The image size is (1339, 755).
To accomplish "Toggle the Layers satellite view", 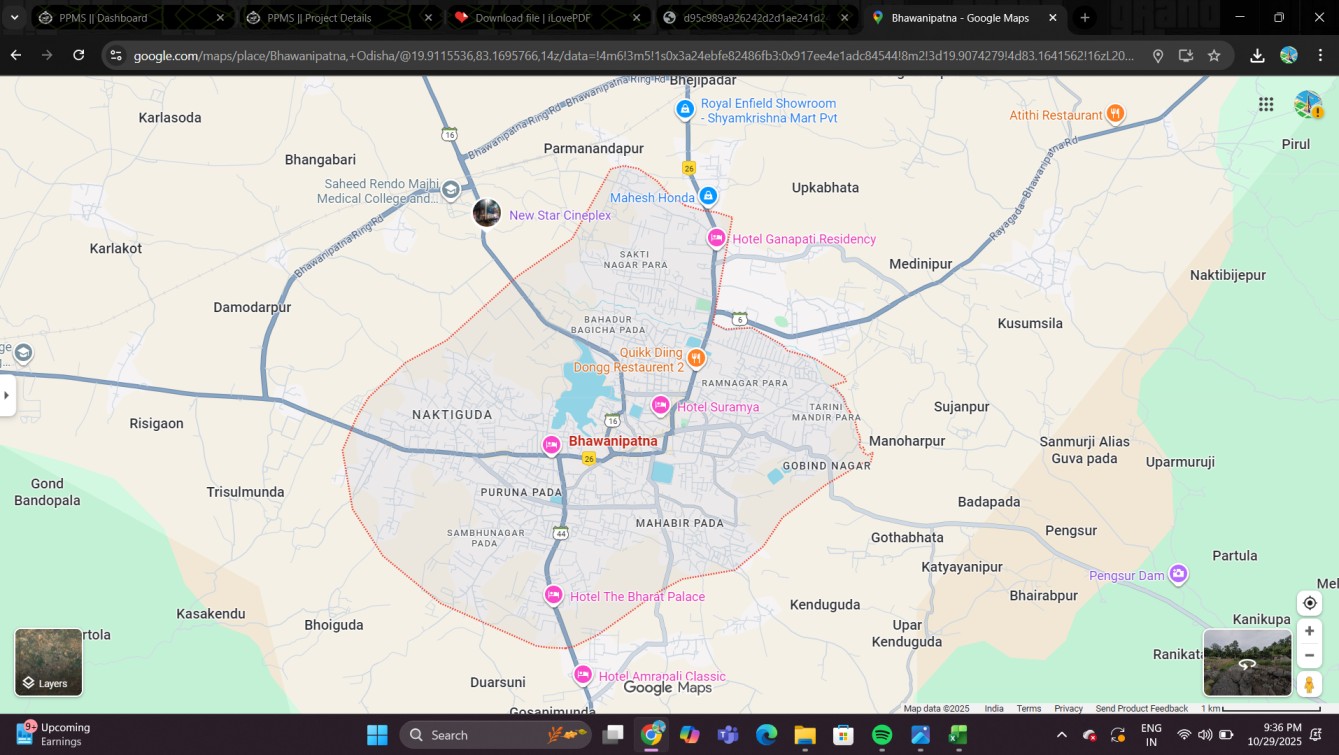I will pyautogui.click(x=49, y=662).
